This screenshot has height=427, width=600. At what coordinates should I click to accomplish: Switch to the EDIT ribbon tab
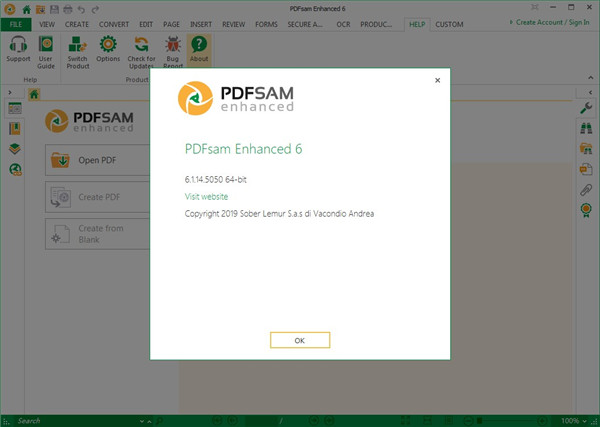146,24
